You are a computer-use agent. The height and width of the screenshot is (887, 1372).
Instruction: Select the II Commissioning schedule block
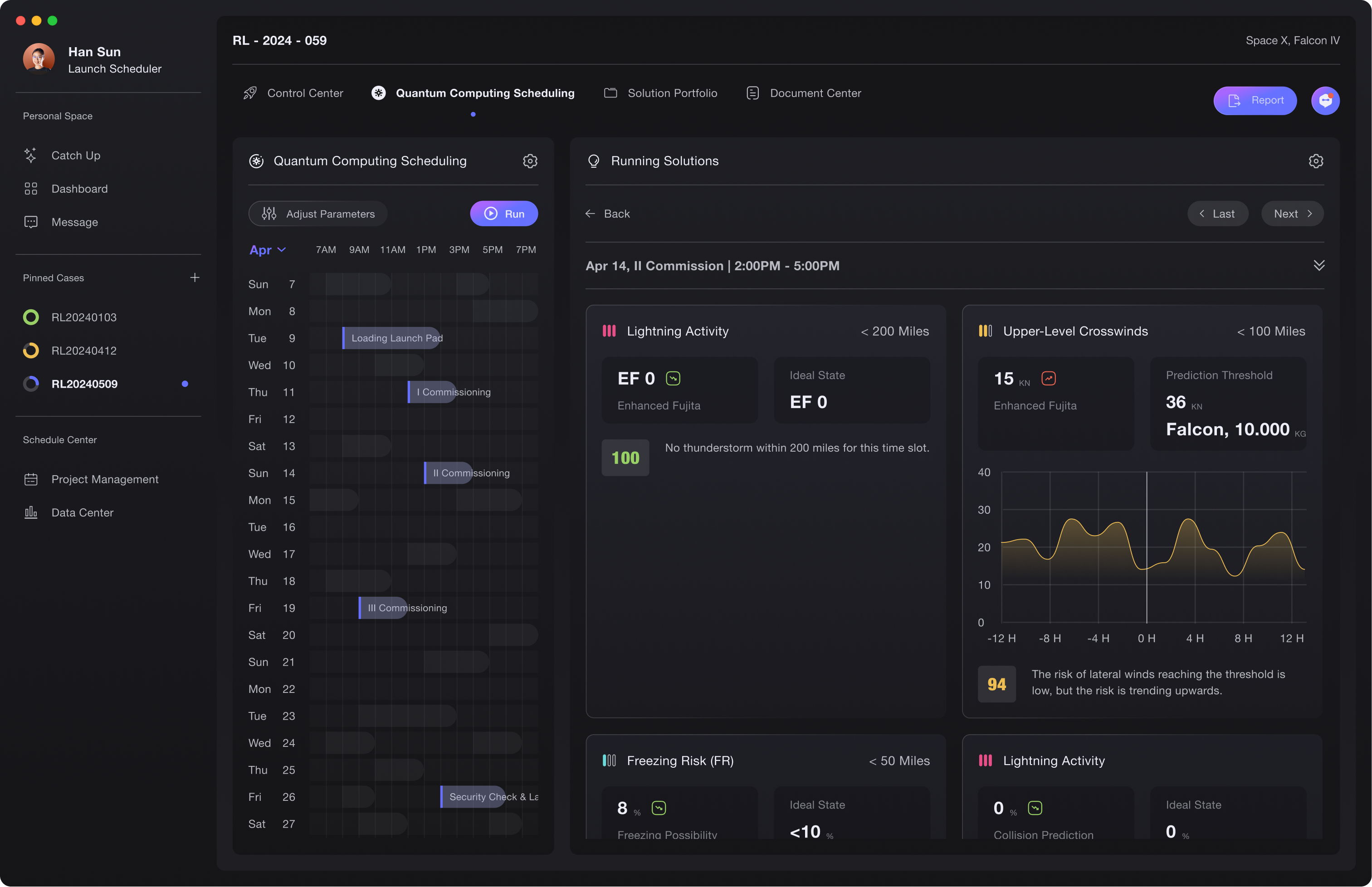point(449,473)
